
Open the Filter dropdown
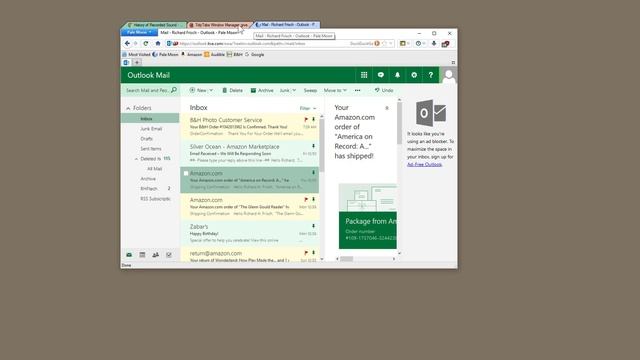(x=308, y=108)
